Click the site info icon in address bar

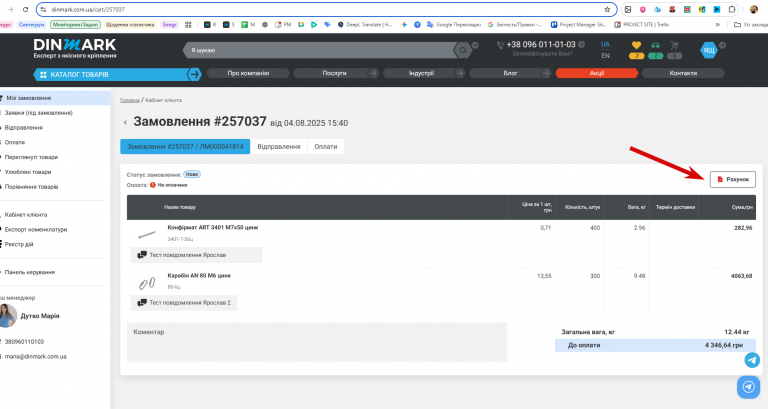tap(43, 9)
